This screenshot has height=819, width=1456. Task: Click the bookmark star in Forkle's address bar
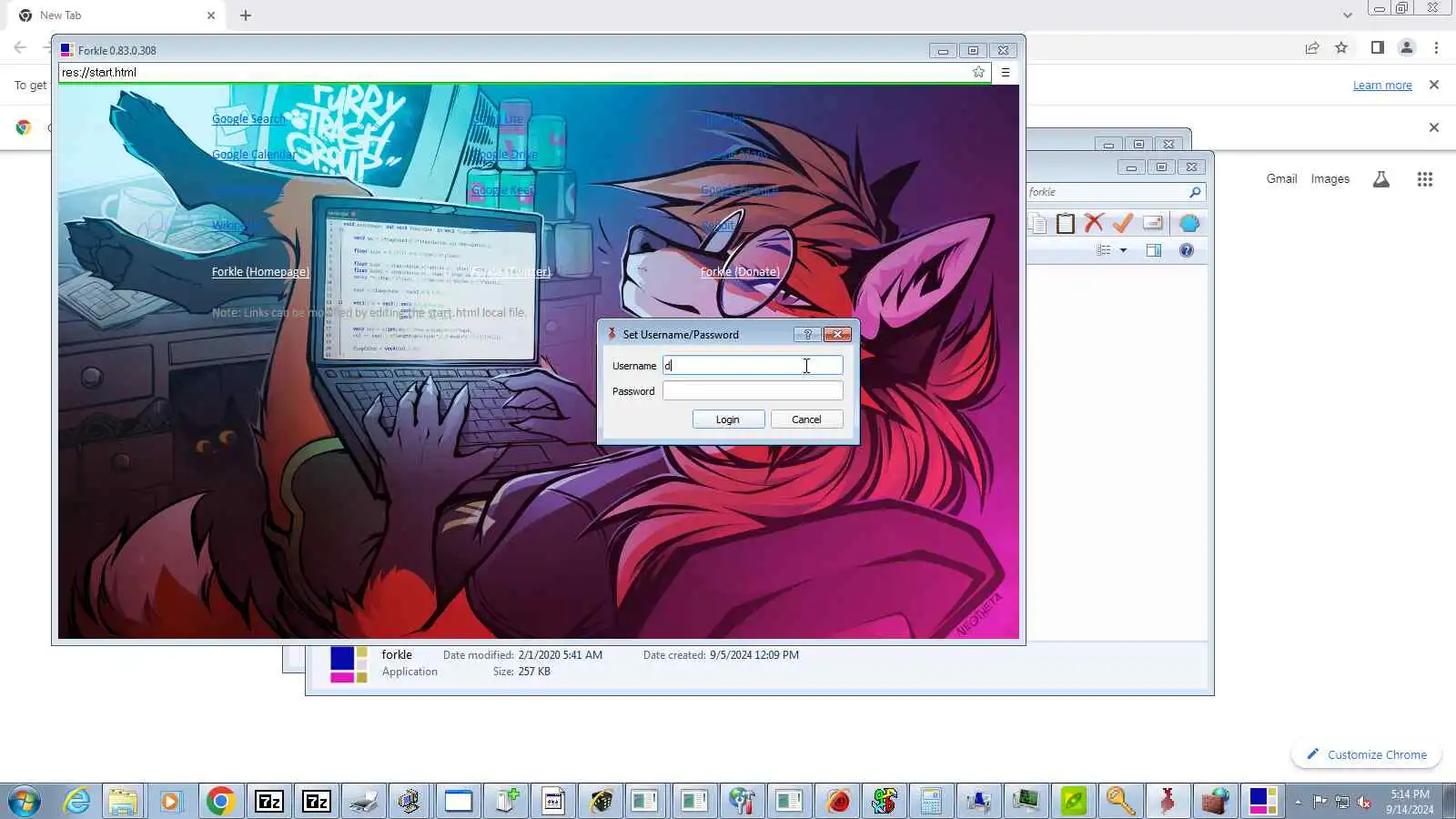pyautogui.click(x=978, y=72)
